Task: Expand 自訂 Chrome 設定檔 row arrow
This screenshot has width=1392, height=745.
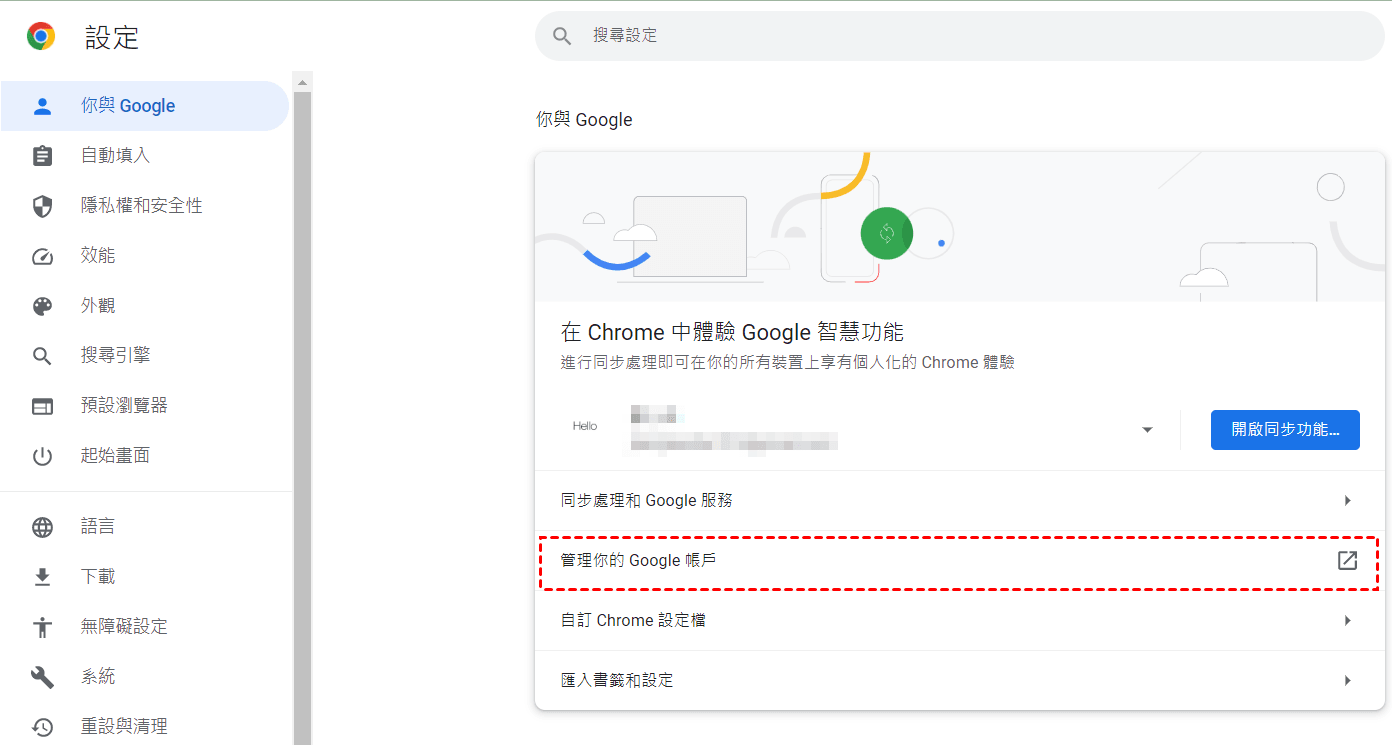Action: click(x=1347, y=620)
